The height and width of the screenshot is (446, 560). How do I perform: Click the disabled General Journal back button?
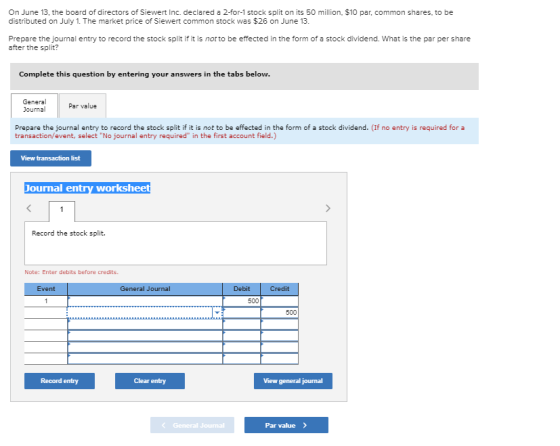coord(192,425)
